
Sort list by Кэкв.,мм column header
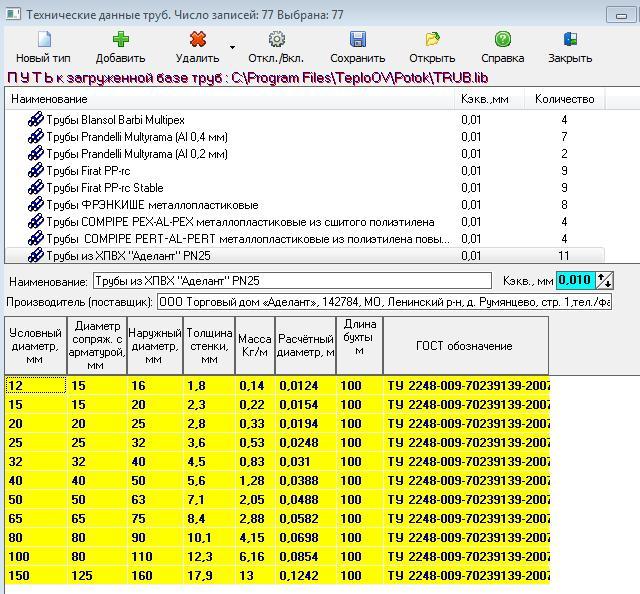489,99
